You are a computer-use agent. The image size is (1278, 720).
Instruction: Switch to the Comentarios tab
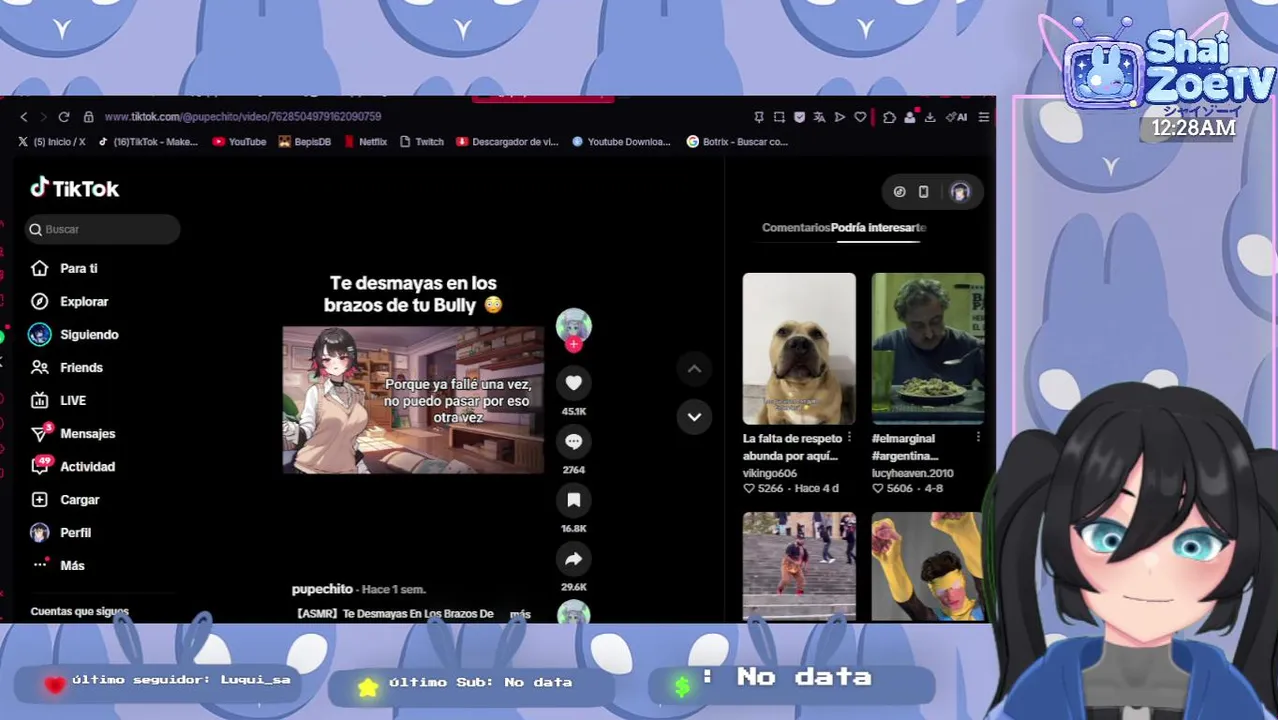(x=796, y=227)
